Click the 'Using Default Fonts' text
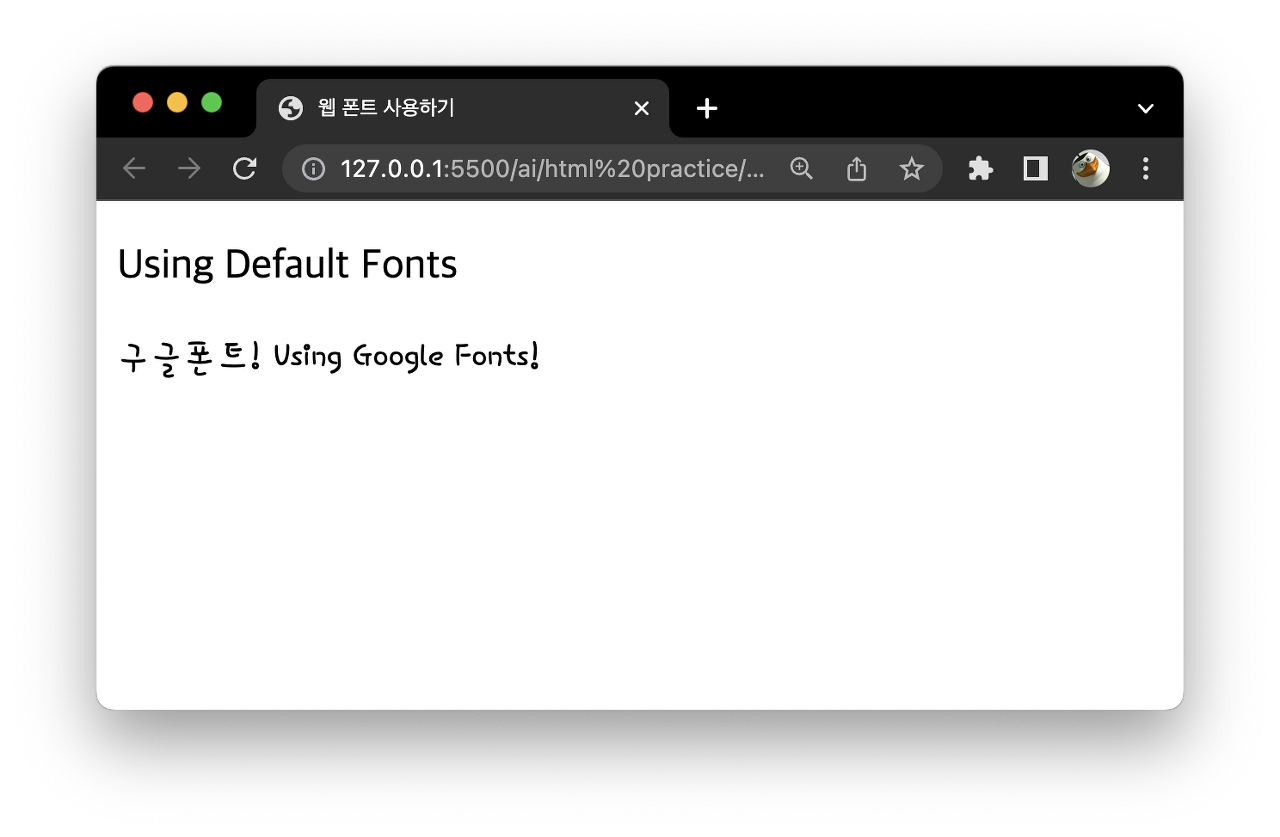This screenshot has height=837, width=1280. coord(287,265)
